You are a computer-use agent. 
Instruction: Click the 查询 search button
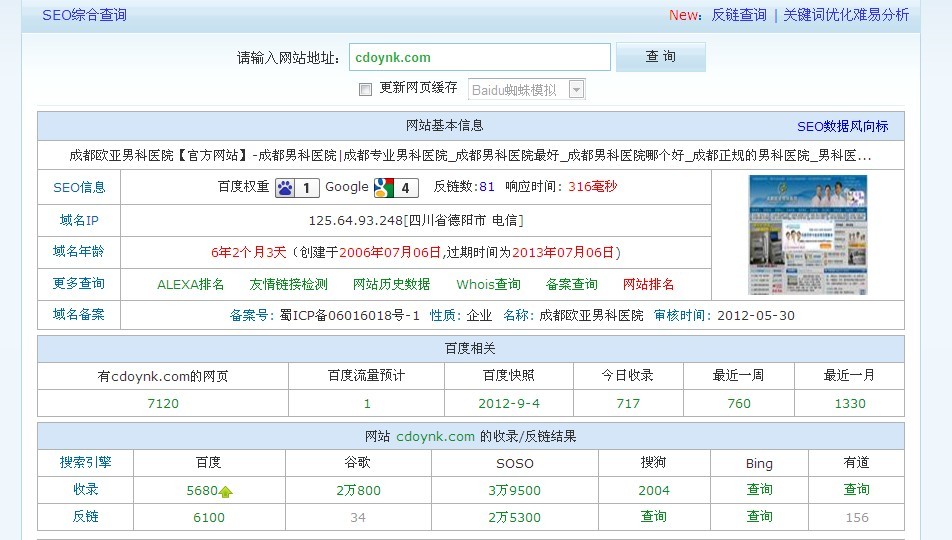(660, 57)
